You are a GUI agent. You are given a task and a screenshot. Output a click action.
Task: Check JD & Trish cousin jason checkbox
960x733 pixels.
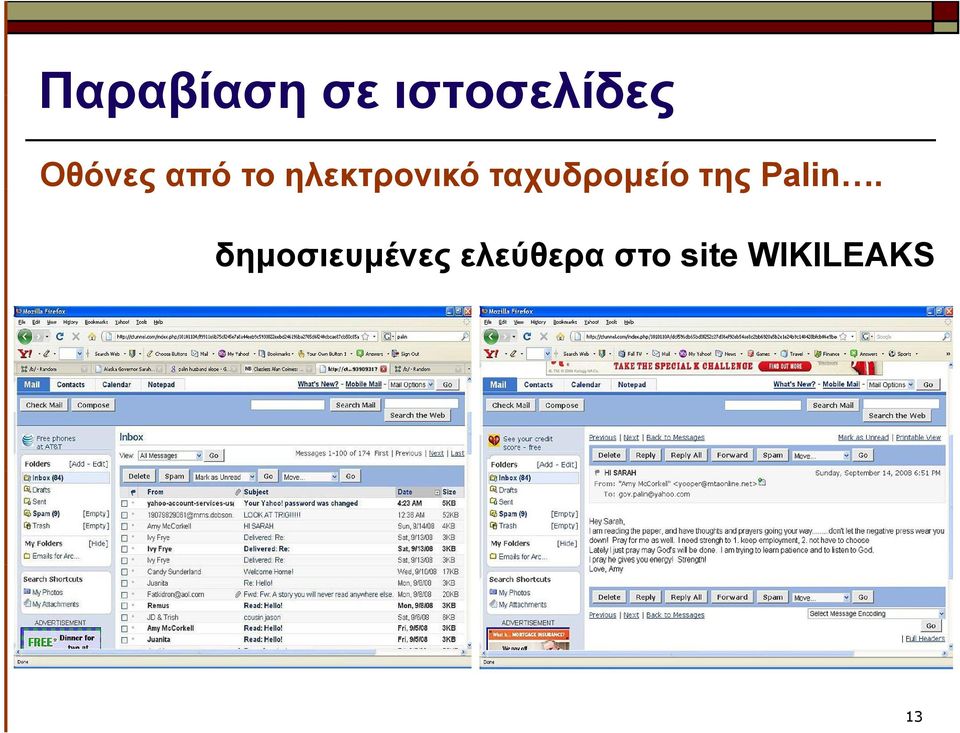tap(124, 617)
